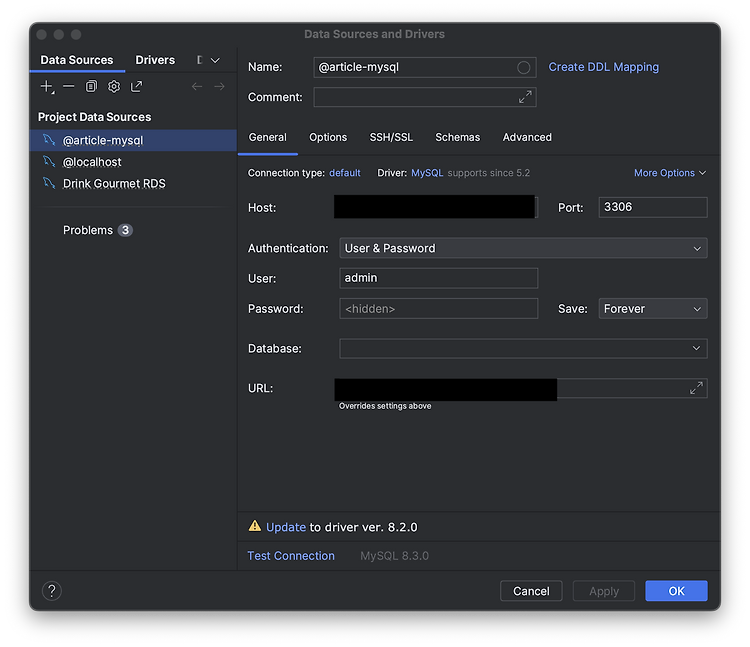Open the Options tab

click(328, 137)
